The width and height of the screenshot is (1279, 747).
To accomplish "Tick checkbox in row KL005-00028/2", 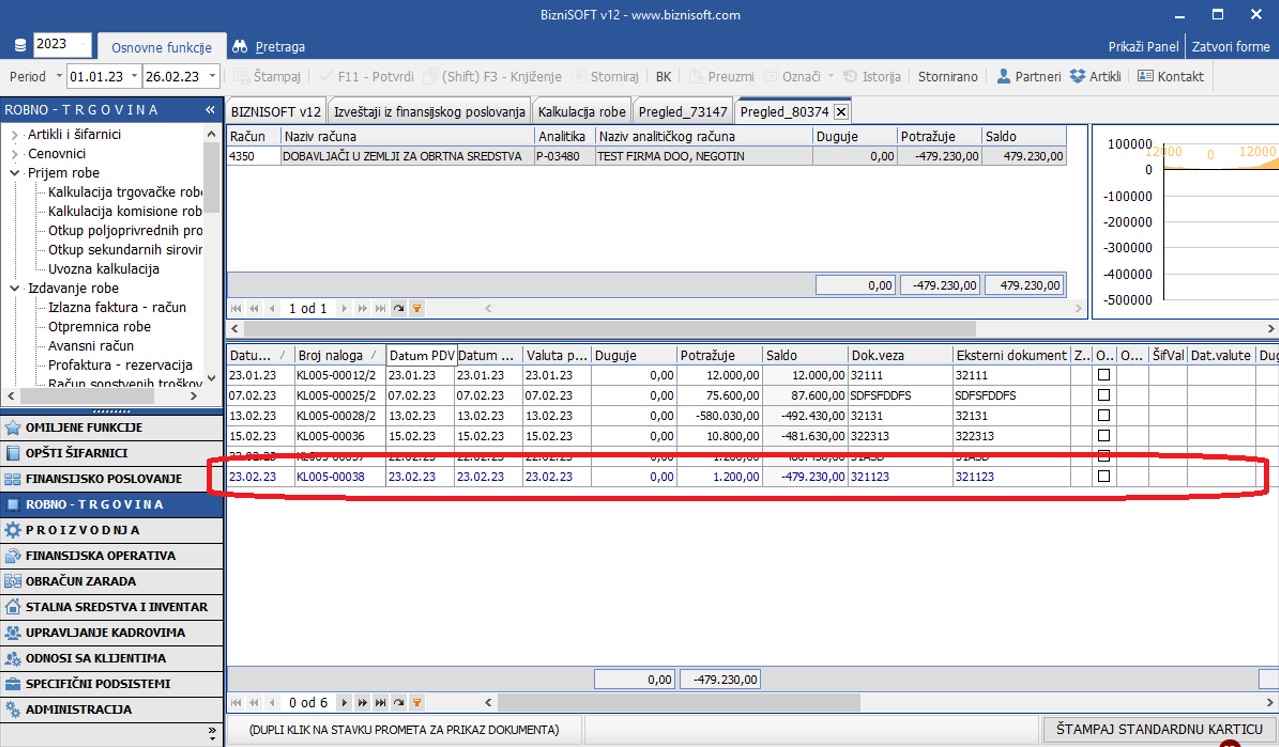I will pyautogui.click(x=1104, y=416).
